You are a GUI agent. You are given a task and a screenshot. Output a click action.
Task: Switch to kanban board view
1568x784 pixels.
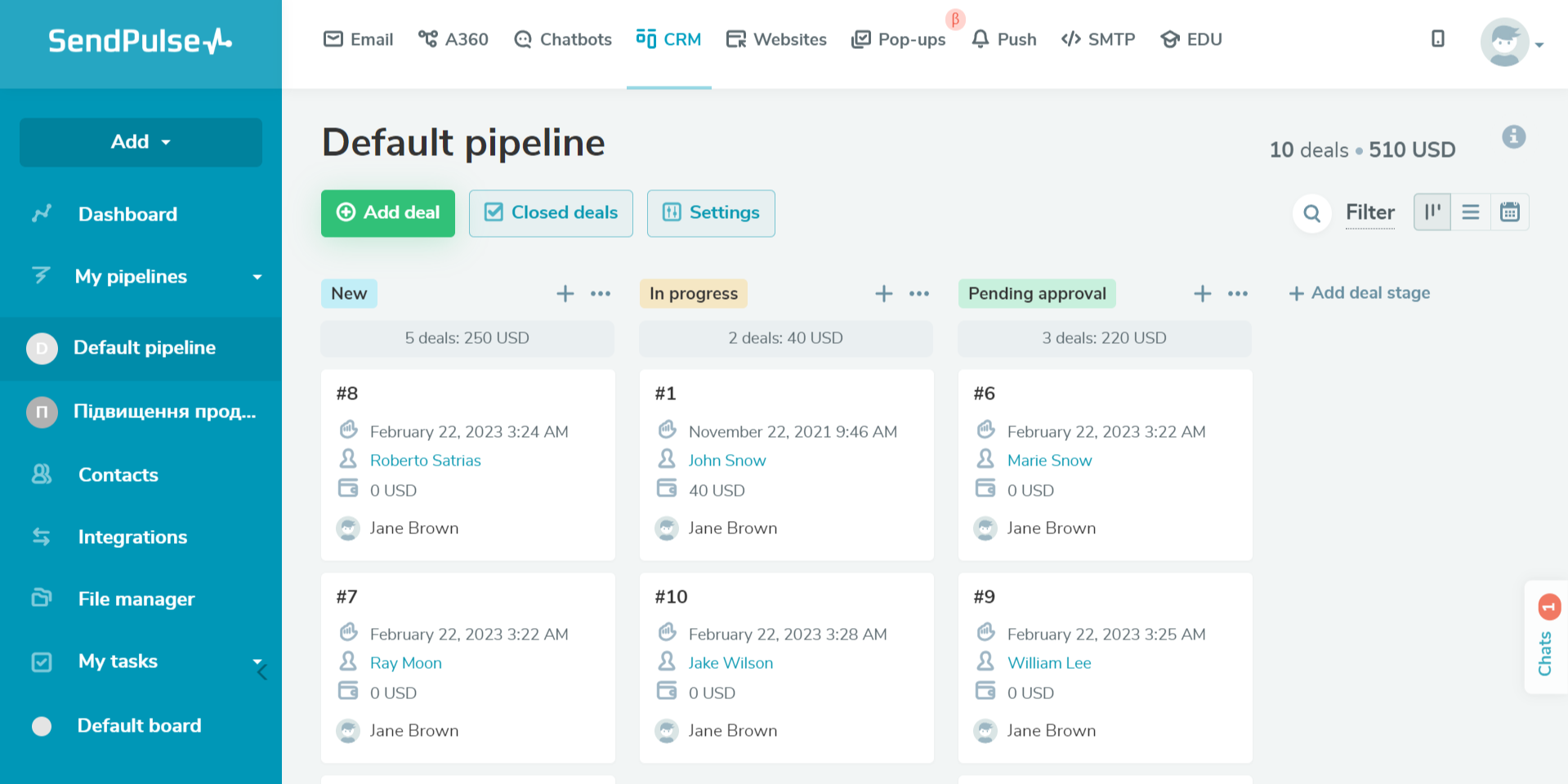[x=1432, y=212]
